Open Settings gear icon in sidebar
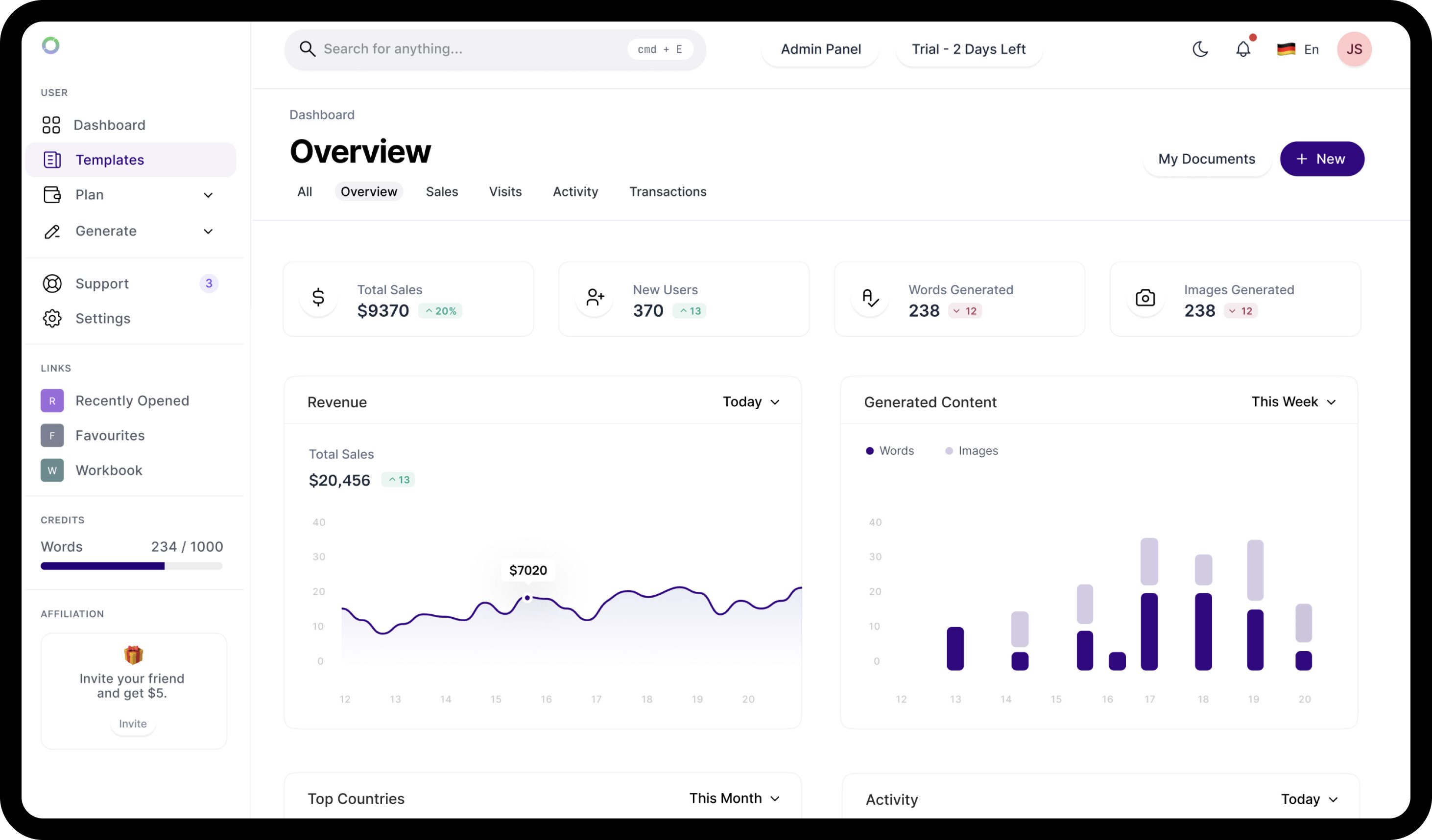Image resolution: width=1432 pixels, height=840 pixels. [52, 318]
